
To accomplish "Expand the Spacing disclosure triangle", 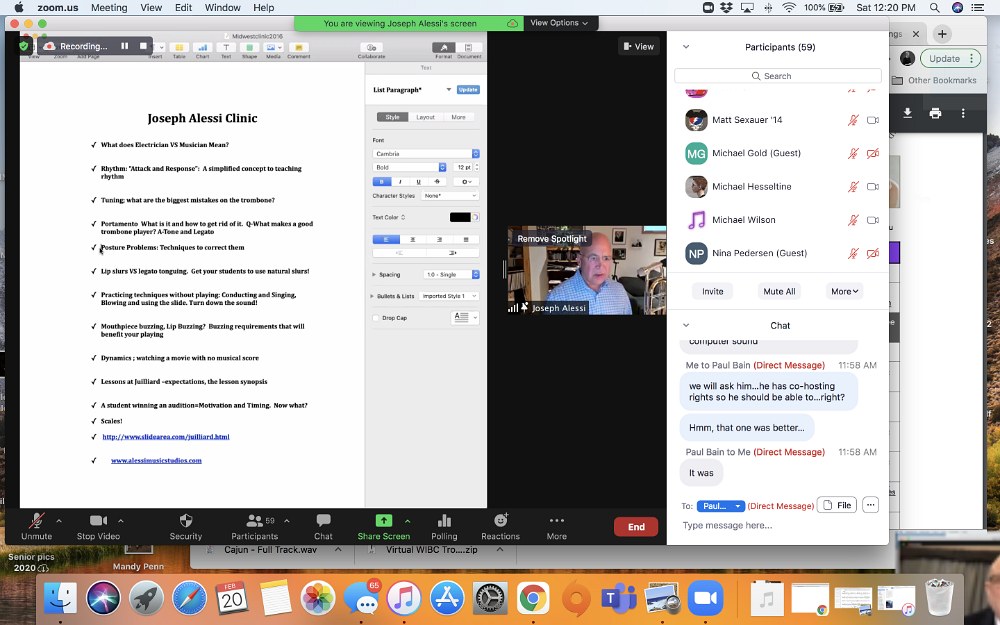I will pyautogui.click(x=374, y=275).
